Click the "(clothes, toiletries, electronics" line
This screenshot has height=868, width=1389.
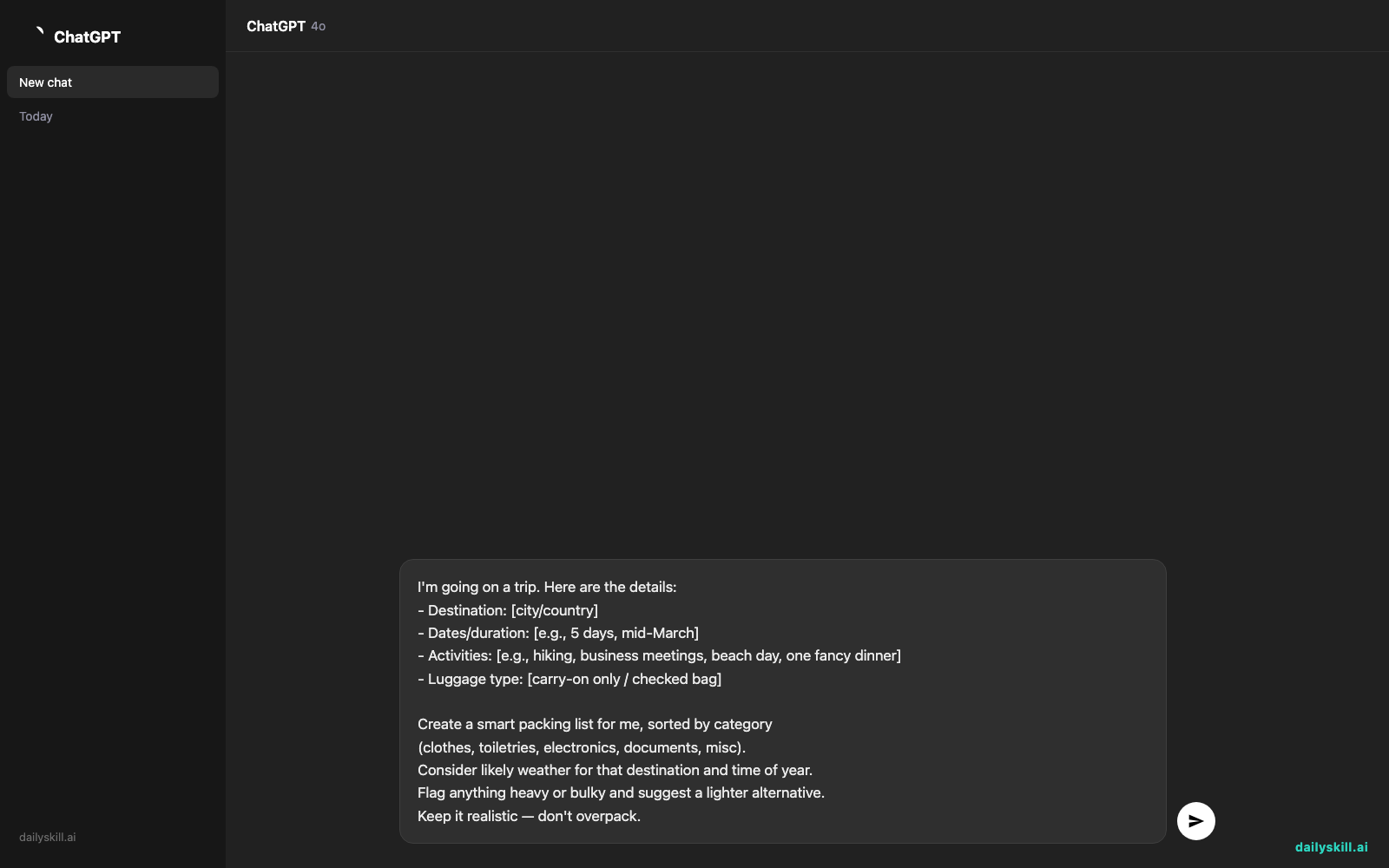pyautogui.click(x=582, y=747)
